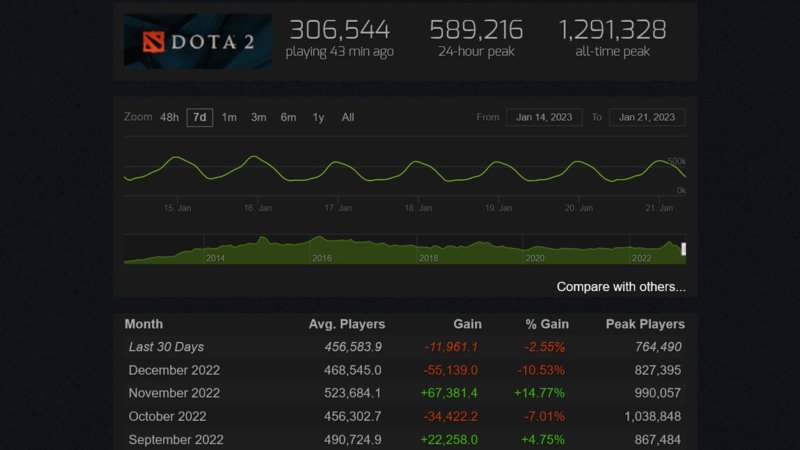This screenshot has width=800, height=450.
Task: Select the Last 30 Days row label
Action: pyautogui.click(x=166, y=347)
